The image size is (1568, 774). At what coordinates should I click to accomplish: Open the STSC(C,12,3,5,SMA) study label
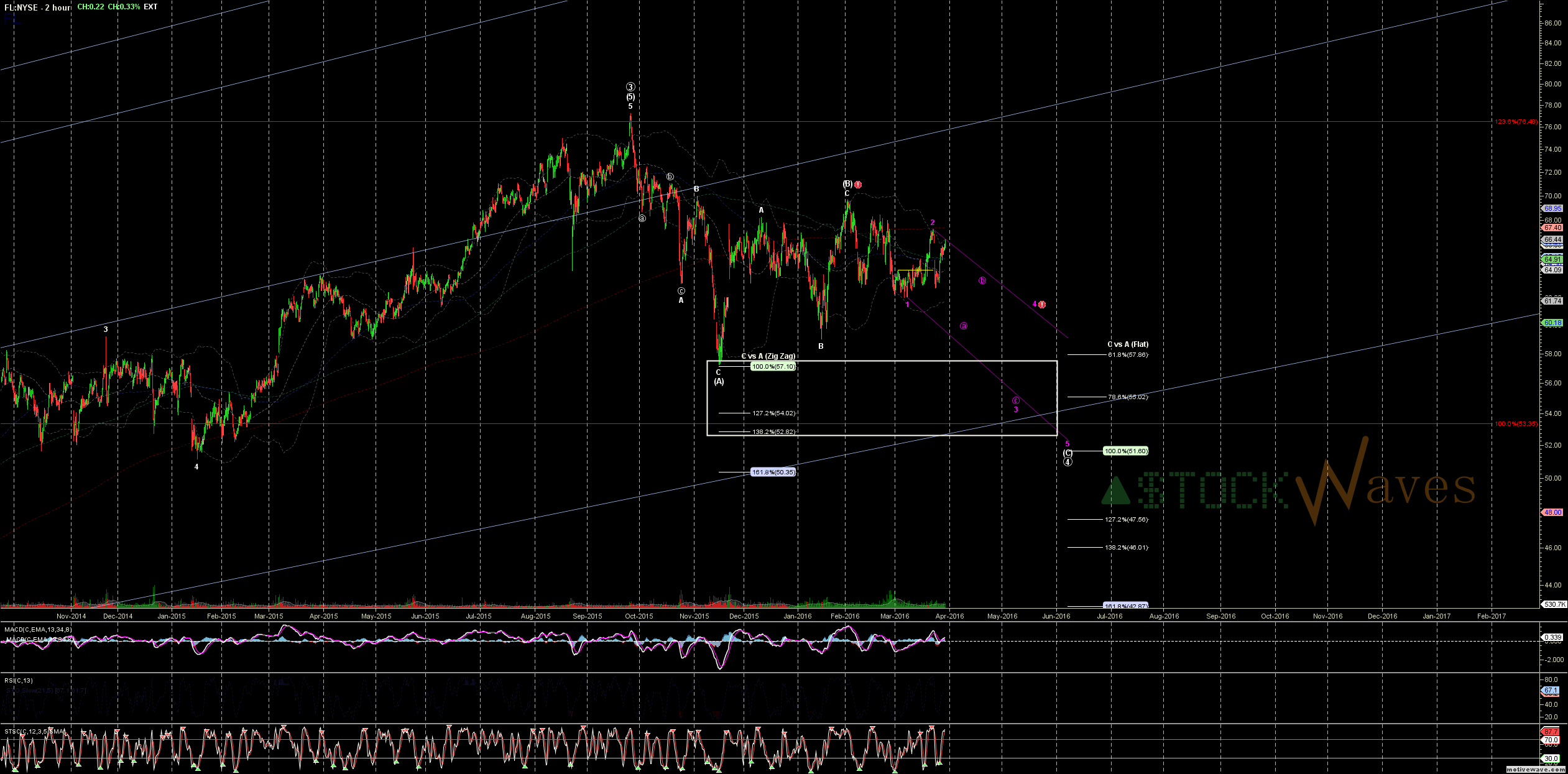point(35,732)
